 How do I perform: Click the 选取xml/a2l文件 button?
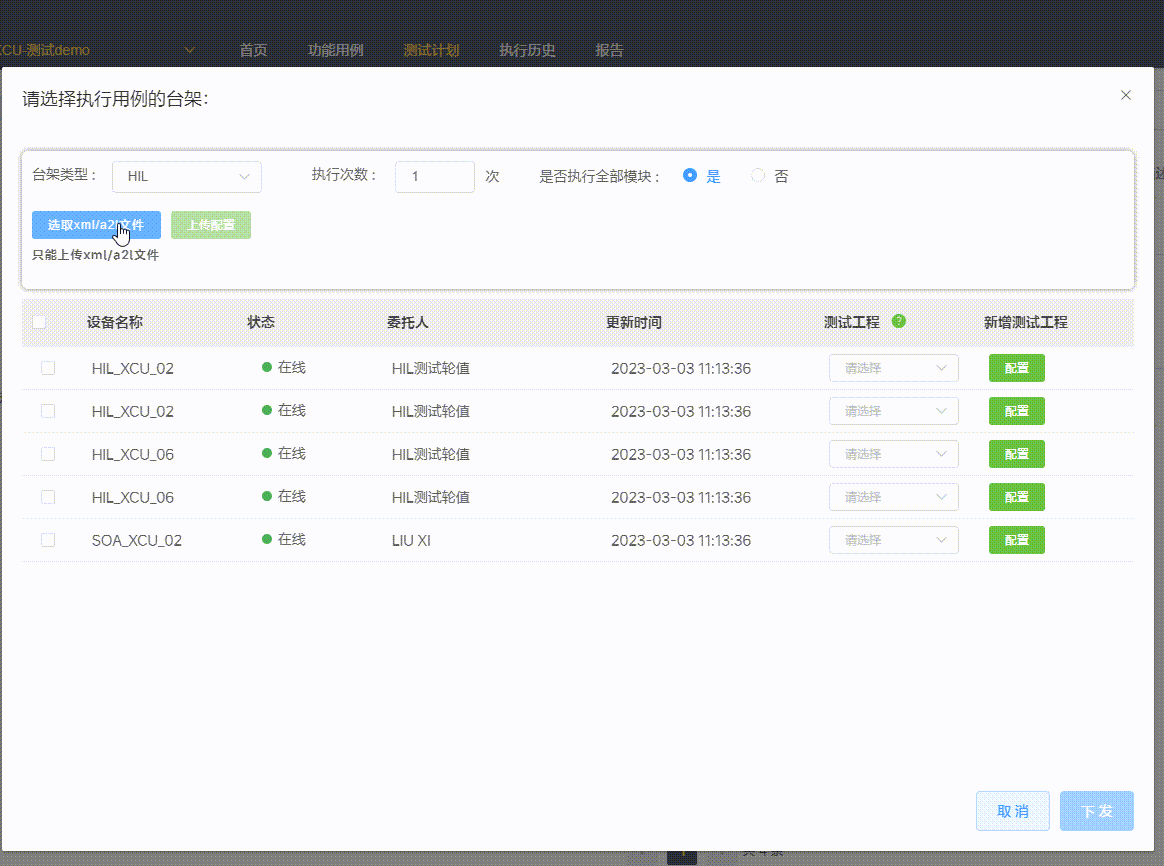[97, 225]
